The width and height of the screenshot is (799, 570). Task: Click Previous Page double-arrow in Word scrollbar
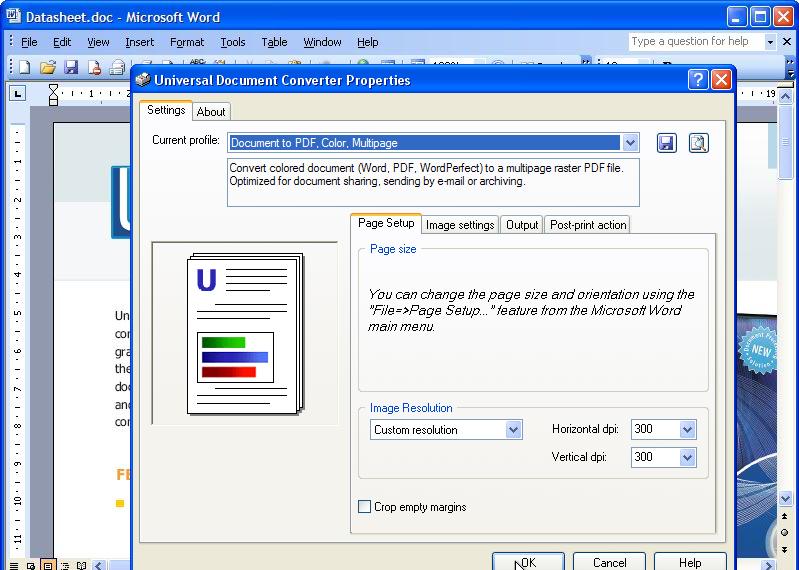(785, 517)
